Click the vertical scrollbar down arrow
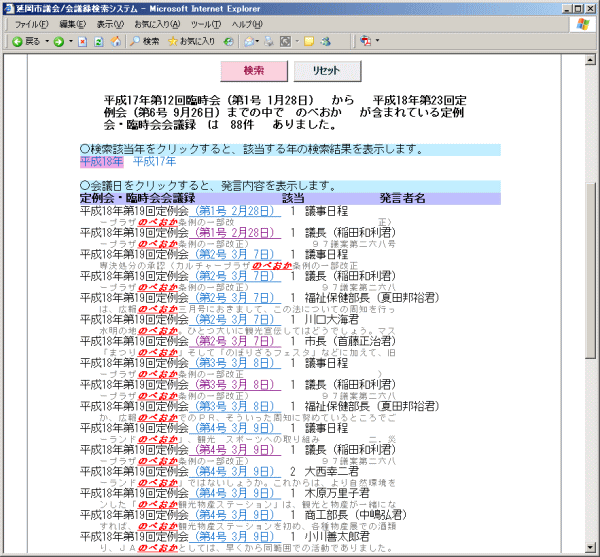Image resolution: width=600 pixels, height=557 pixels. pyautogui.click(x=590, y=547)
